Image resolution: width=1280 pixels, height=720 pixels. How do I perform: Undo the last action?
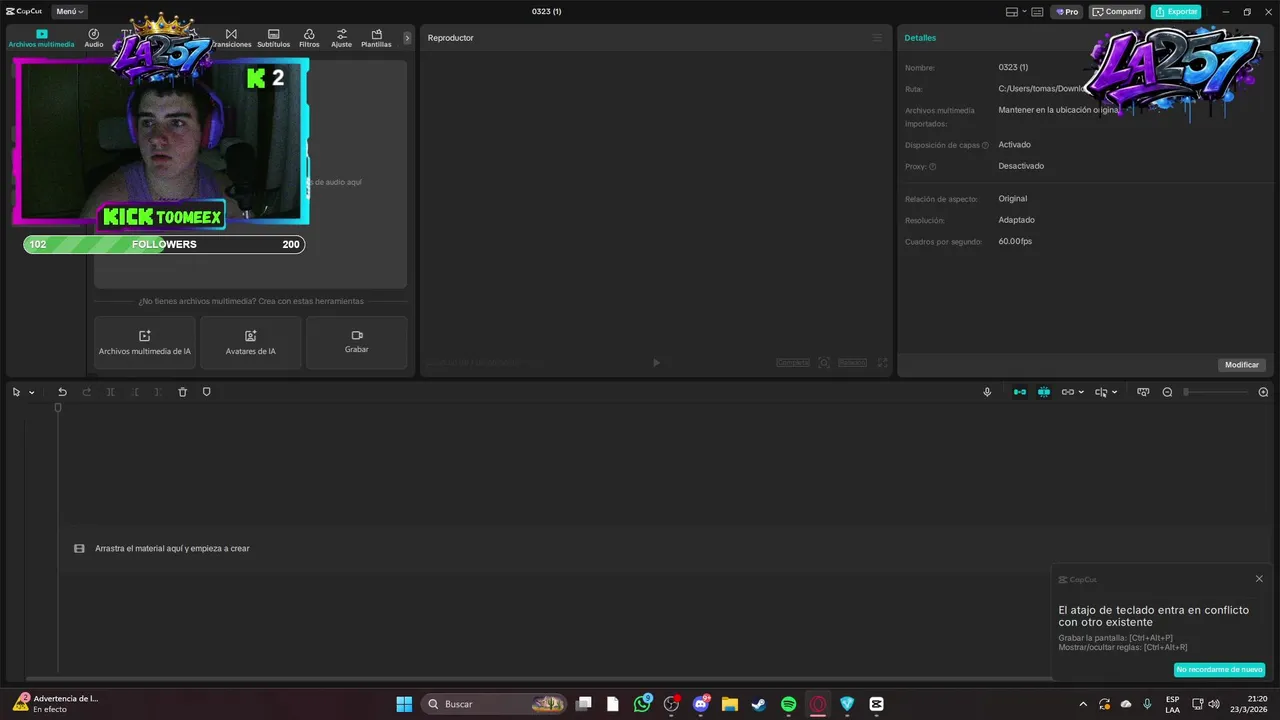pos(62,392)
